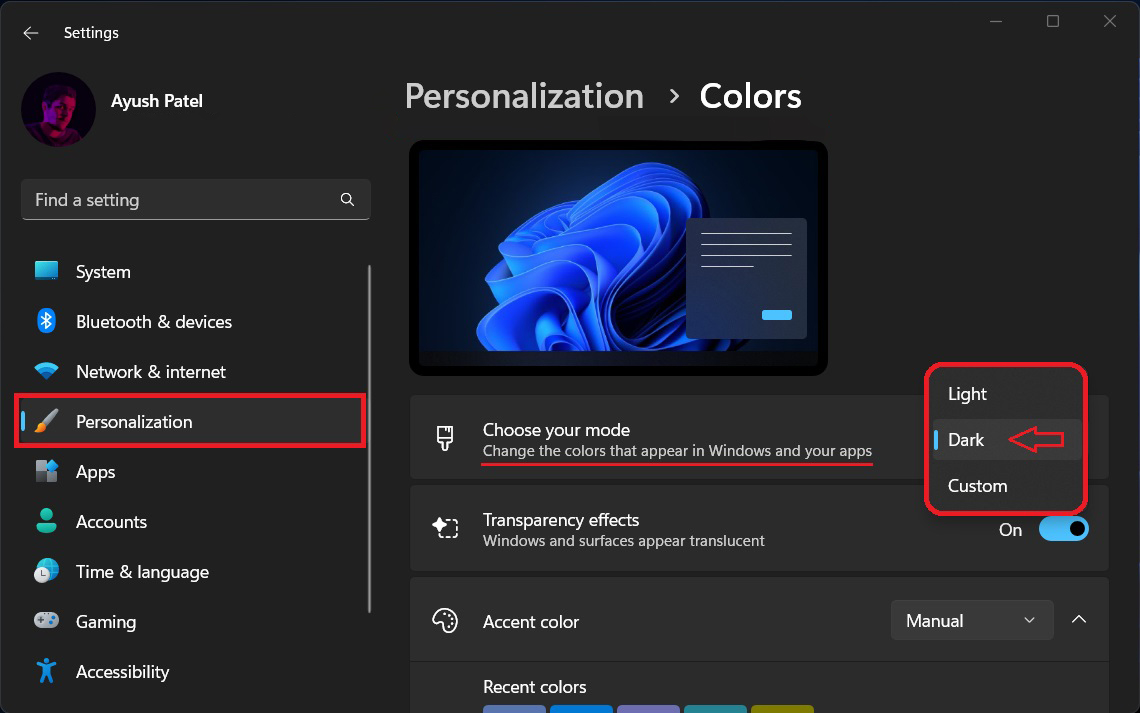Click the Ayush Patel account name
This screenshot has width=1140, height=713.
[x=157, y=101]
